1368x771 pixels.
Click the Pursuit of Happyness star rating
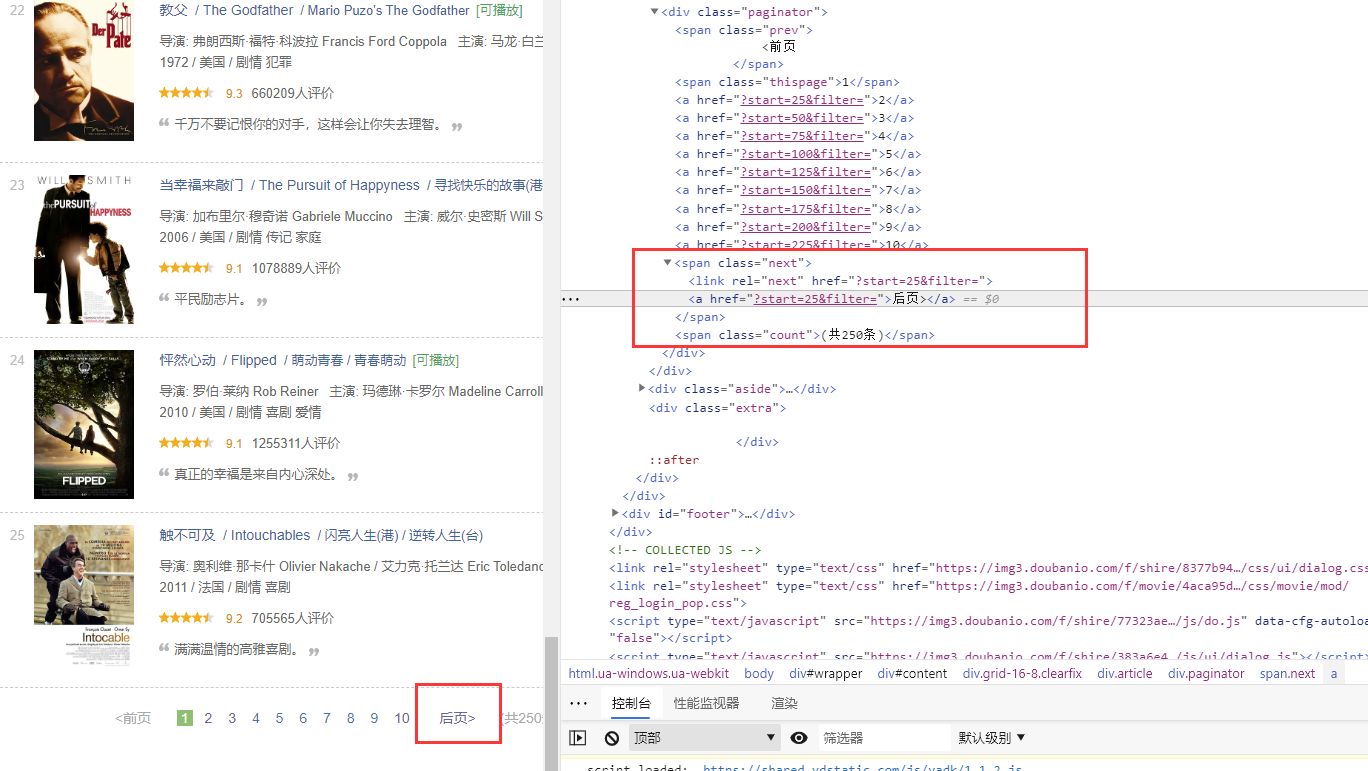186,268
